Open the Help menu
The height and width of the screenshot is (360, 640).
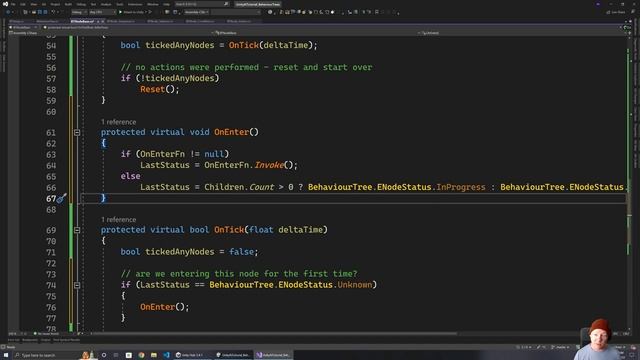coord(167,4)
